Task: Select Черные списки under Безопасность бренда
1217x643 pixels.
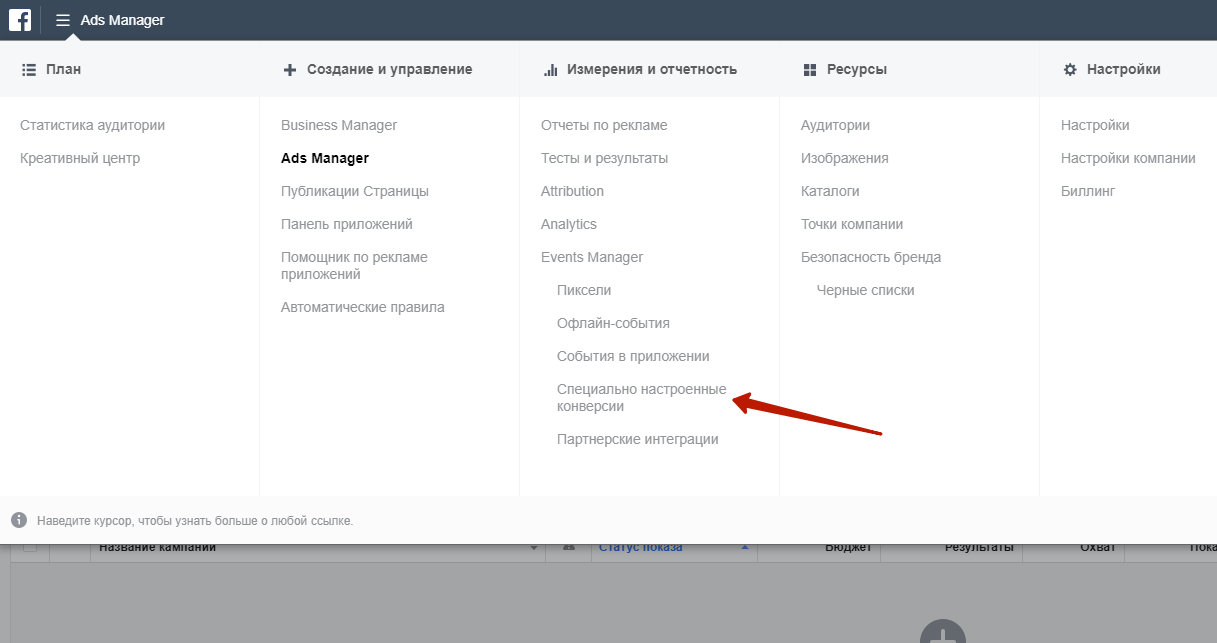Action: click(x=866, y=290)
